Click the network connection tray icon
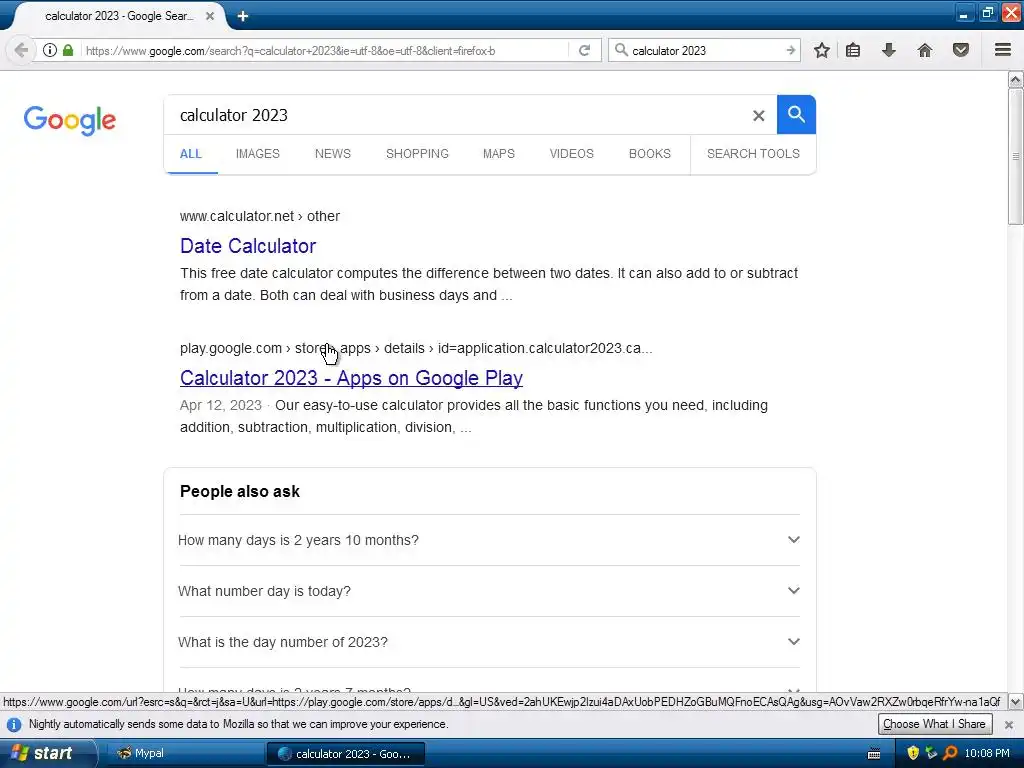This screenshot has height=768, width=1024. coord(931,754)
